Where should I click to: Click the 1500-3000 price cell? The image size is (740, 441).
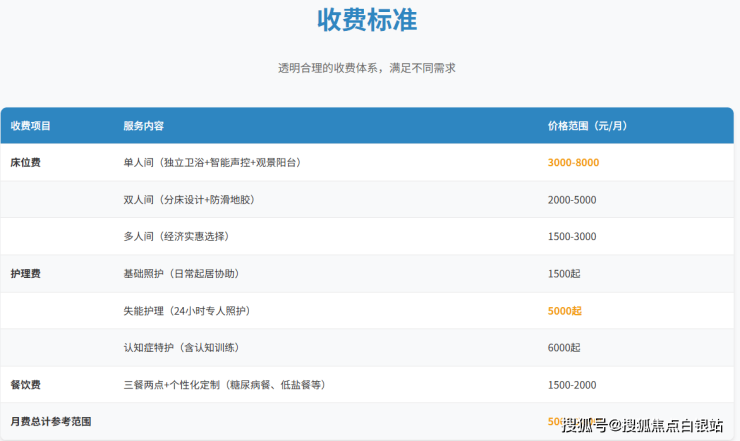pos(572,237)
